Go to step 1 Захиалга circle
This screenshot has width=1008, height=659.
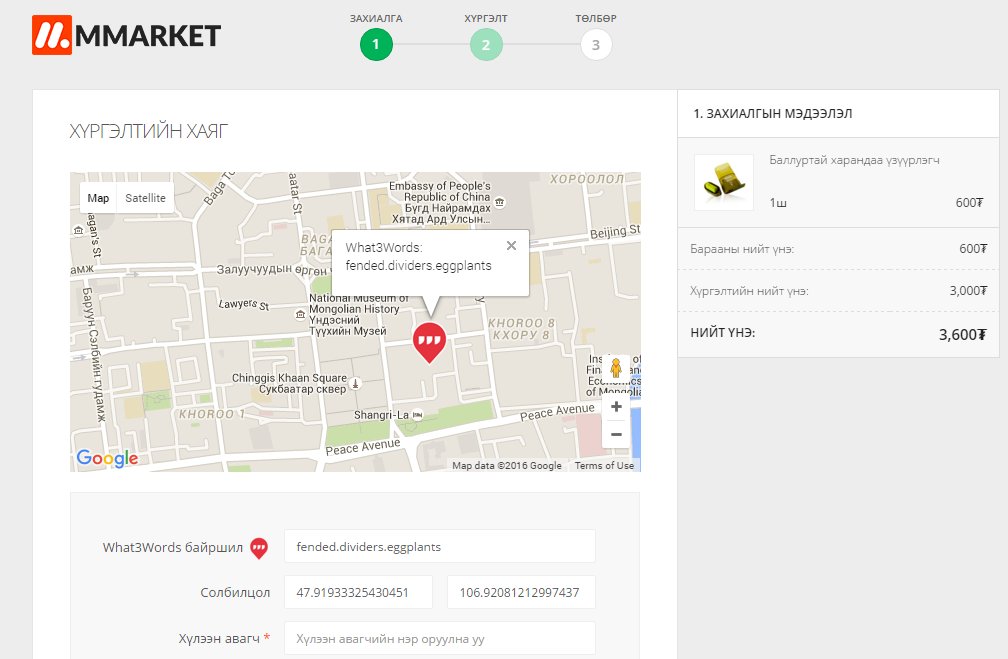(x=376, y=44)
